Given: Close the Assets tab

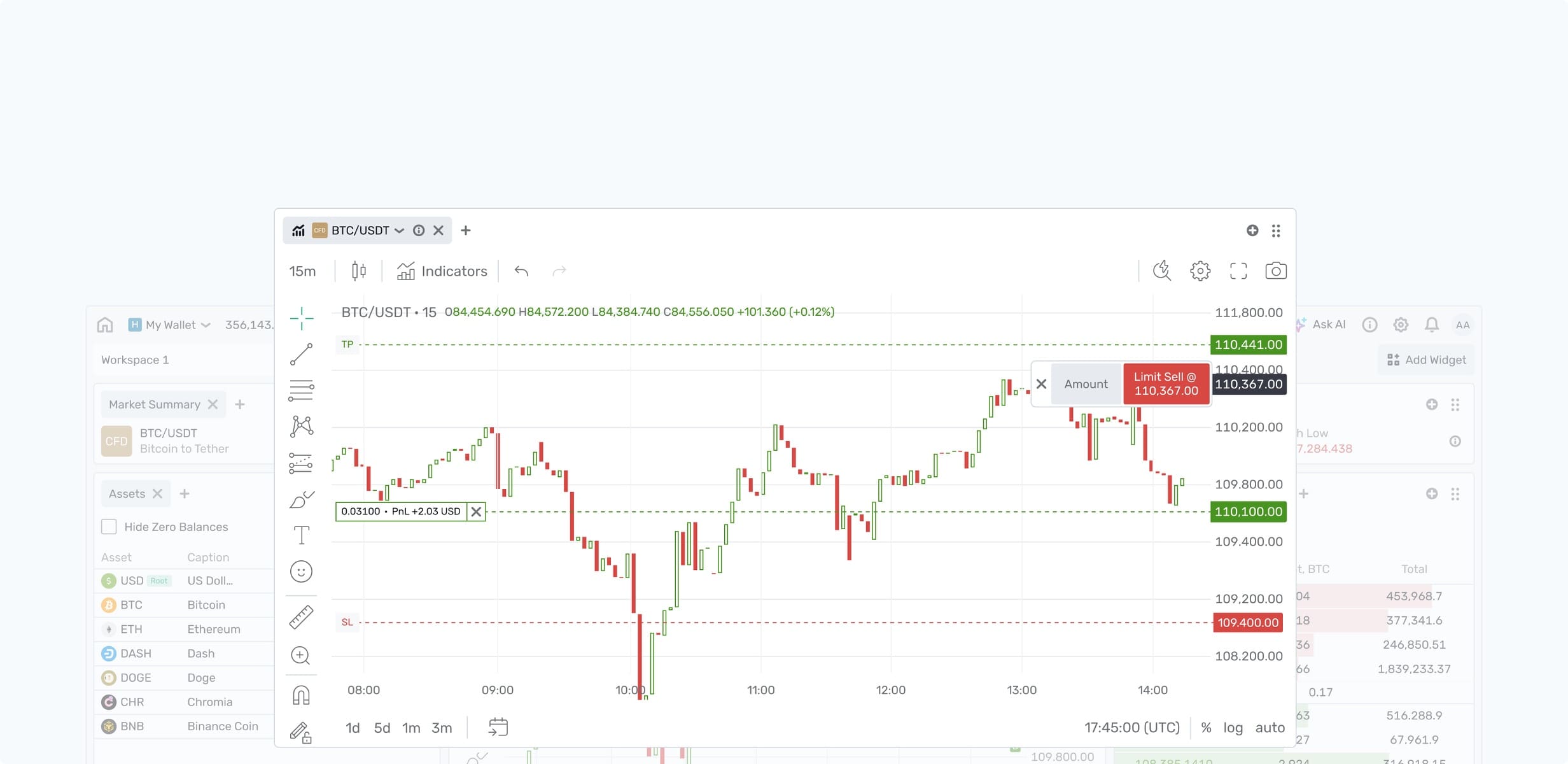Looking at the screenshot, I should [x=157, y=493].
